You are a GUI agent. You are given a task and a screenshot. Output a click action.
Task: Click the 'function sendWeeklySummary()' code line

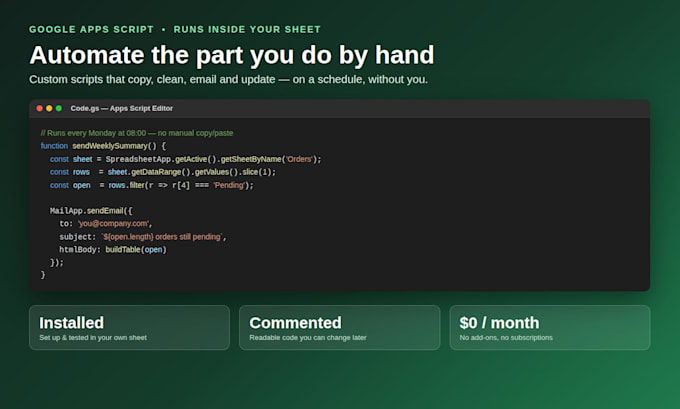[x=103, y=146]
